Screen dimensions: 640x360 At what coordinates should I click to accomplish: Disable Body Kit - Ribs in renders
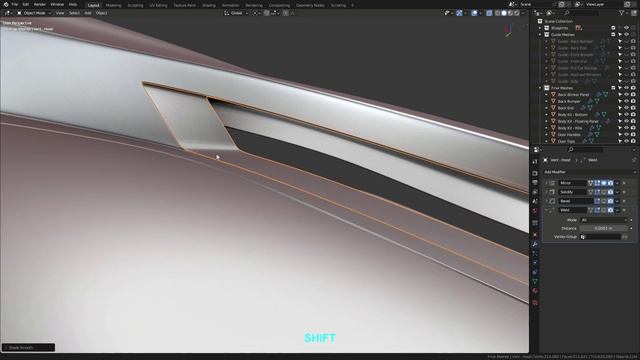(633, 128)
